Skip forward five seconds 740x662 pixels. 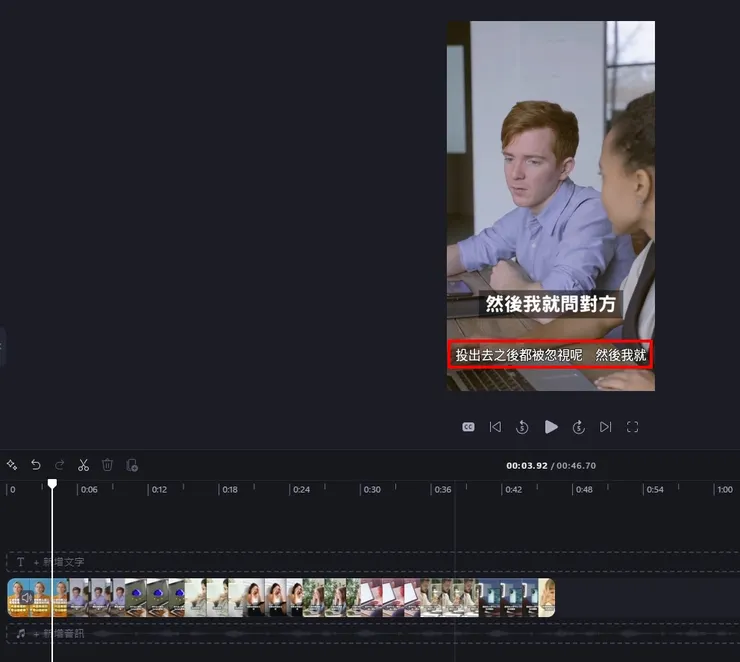[579, 427]
